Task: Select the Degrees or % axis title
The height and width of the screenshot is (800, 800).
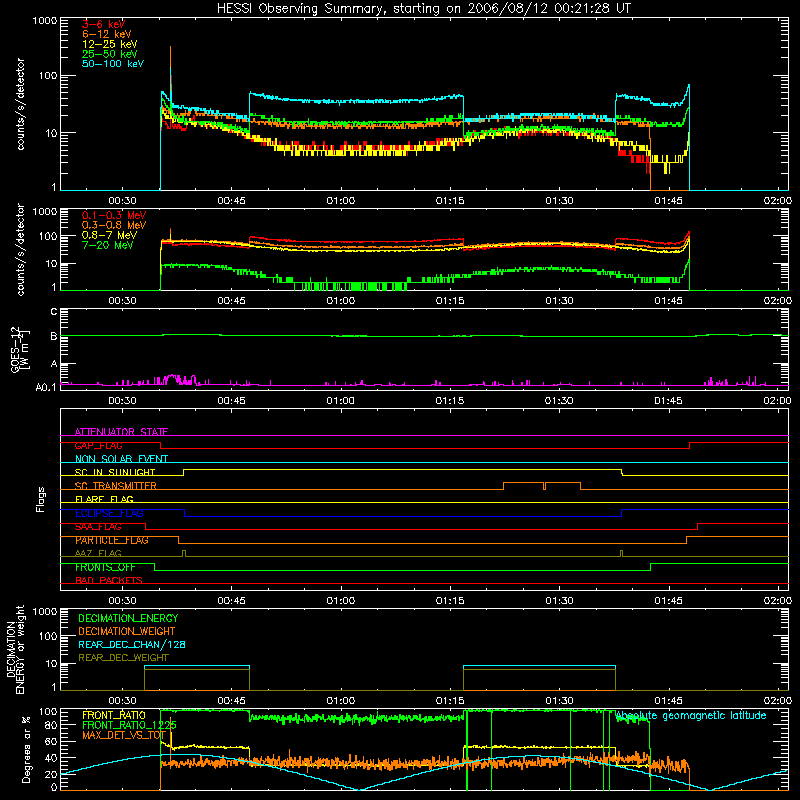Action: (26, 749)
